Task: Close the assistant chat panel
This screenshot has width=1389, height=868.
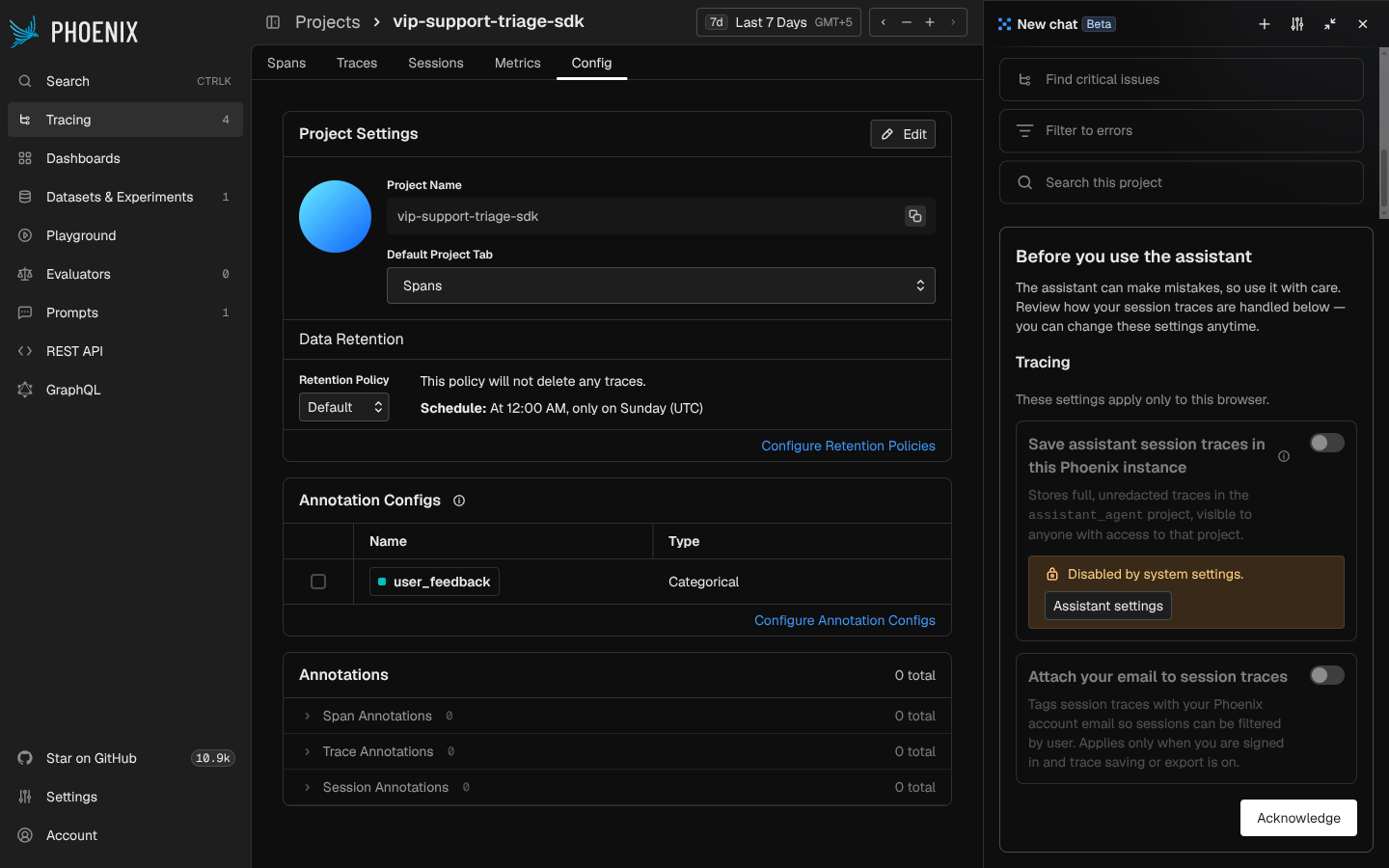Action: (1363, 24)
